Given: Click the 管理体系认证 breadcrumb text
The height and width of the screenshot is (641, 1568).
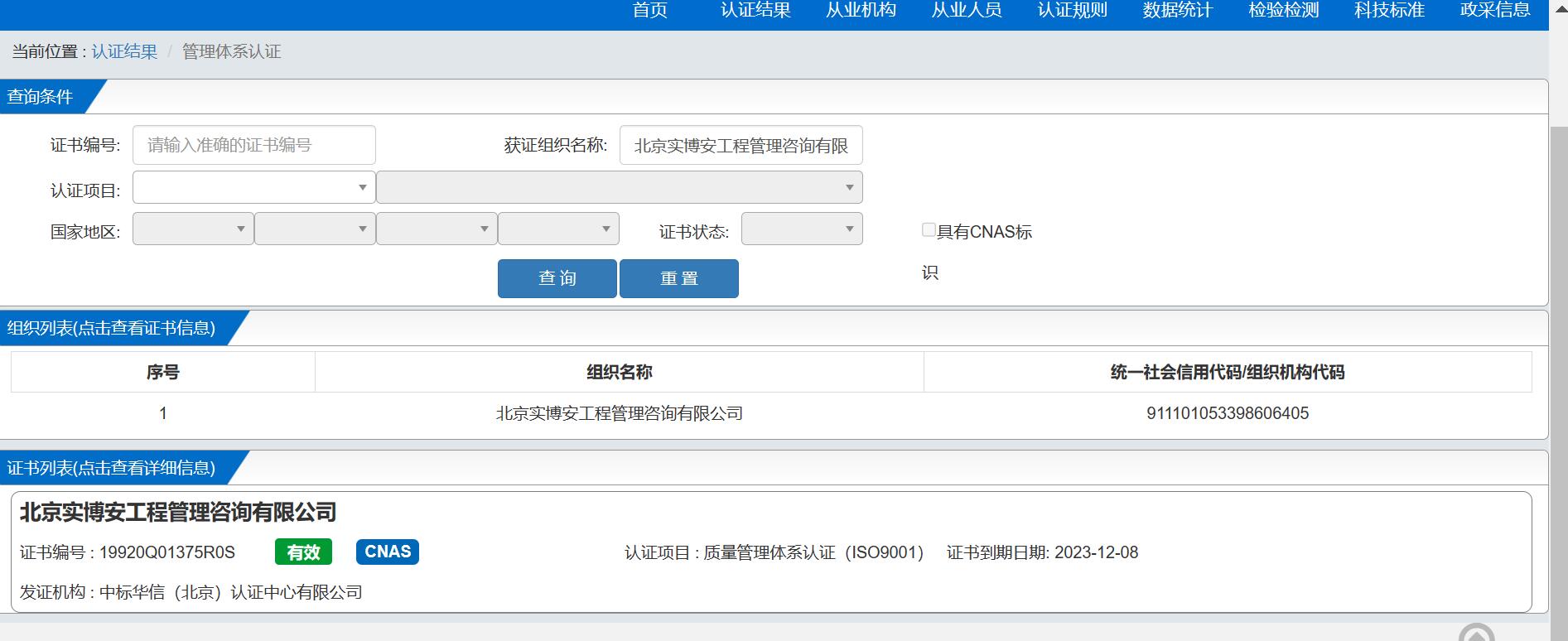Looking at the screenshot, I should click(x=232, y=51).
